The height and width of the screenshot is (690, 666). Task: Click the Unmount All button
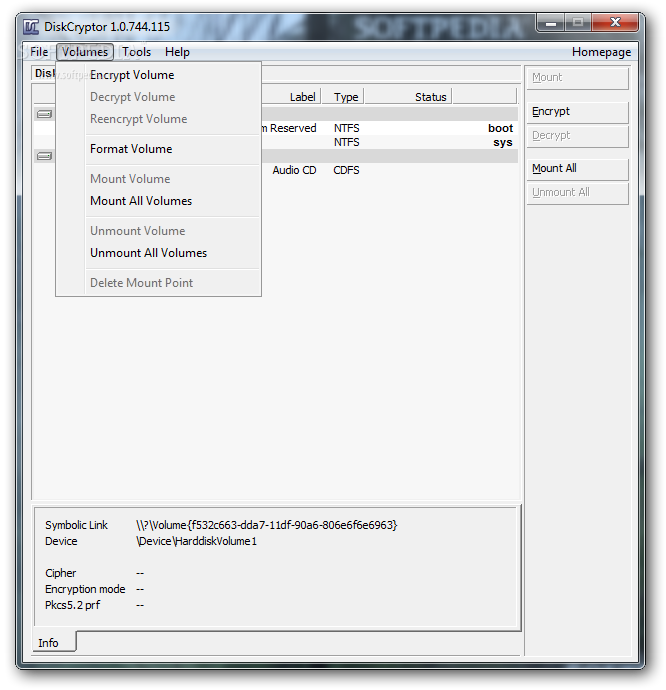pyautogui.click(x=578, y=193)
